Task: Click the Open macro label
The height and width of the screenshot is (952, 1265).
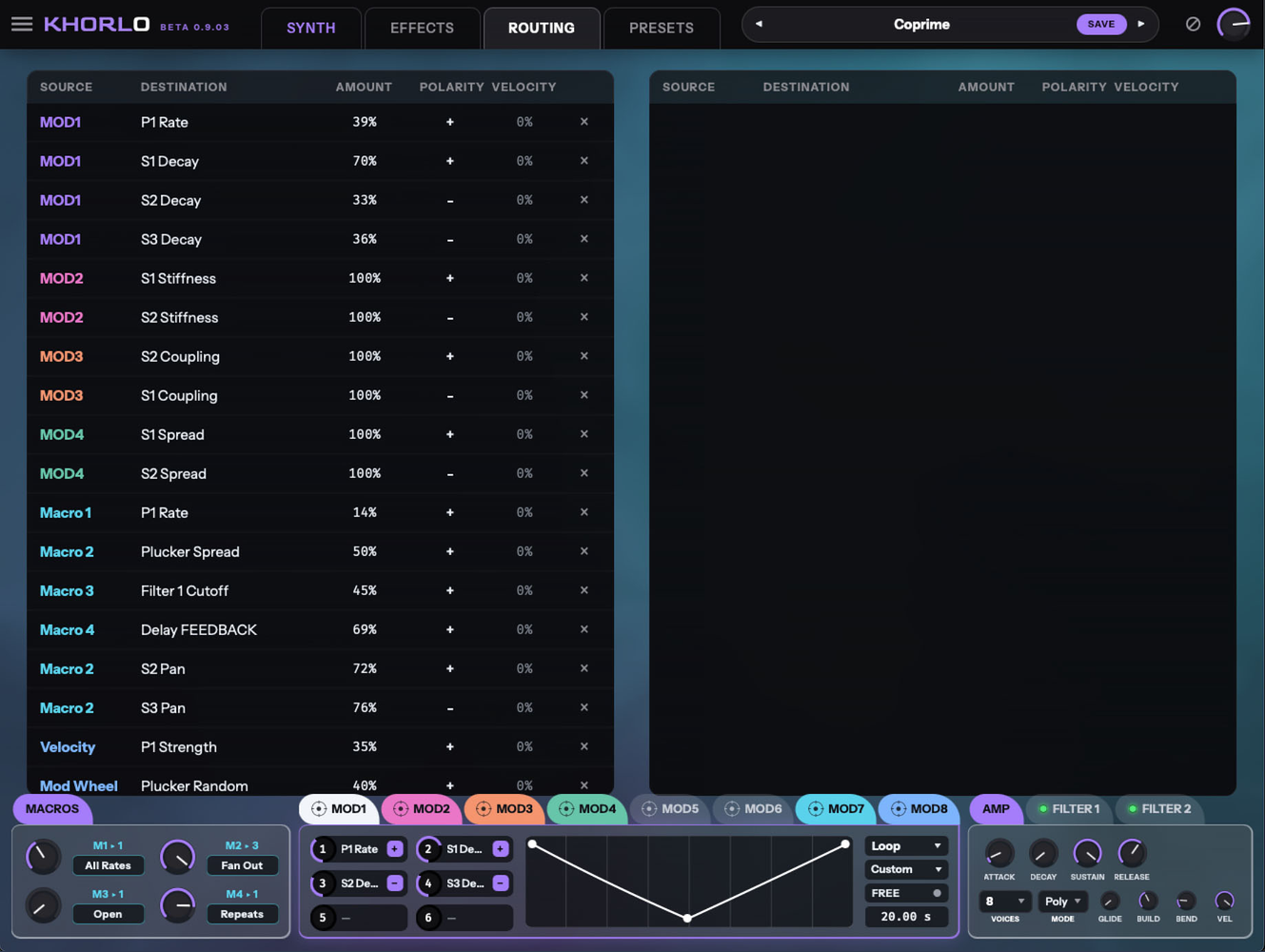Action: pos(108,914)
